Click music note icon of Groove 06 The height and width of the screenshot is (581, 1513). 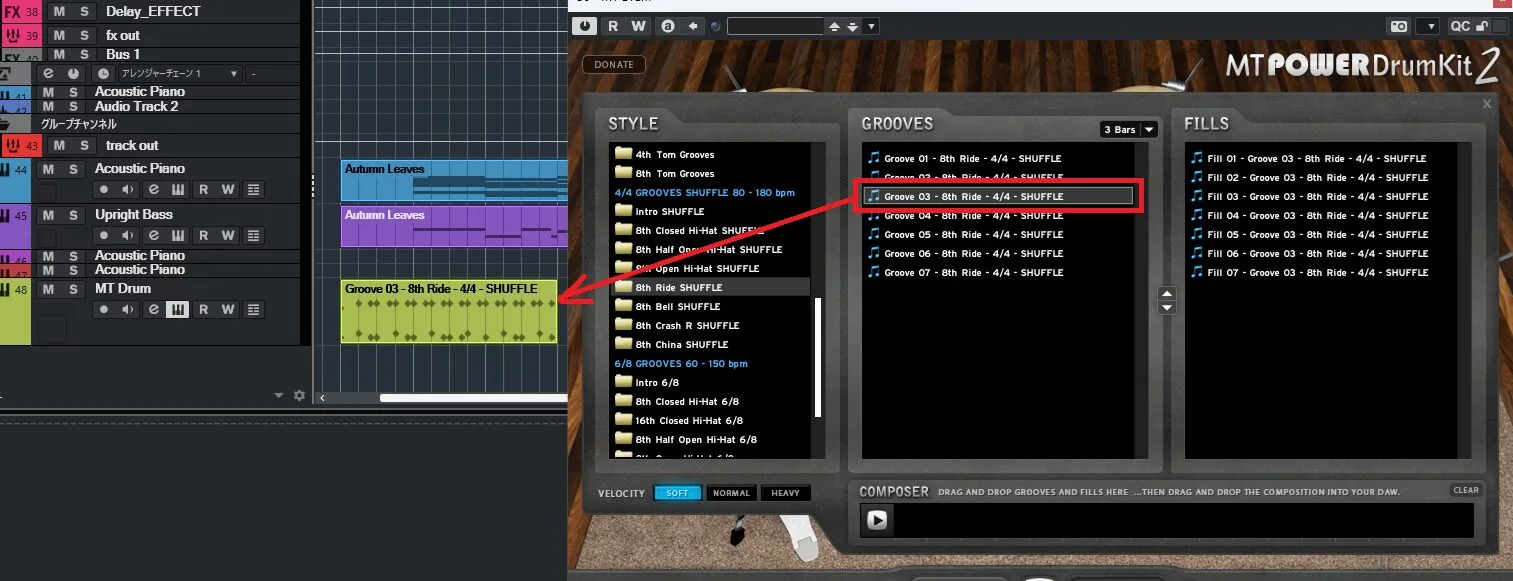(x=873, y=253)
